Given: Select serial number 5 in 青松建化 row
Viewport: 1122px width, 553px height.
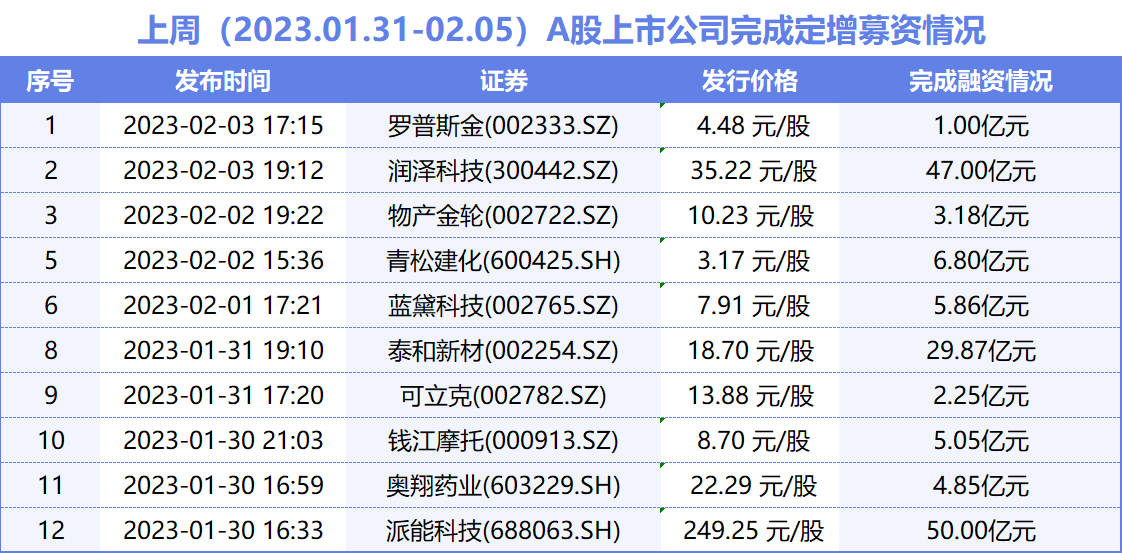Looking at the screenshot, I should tap(50, 260).
